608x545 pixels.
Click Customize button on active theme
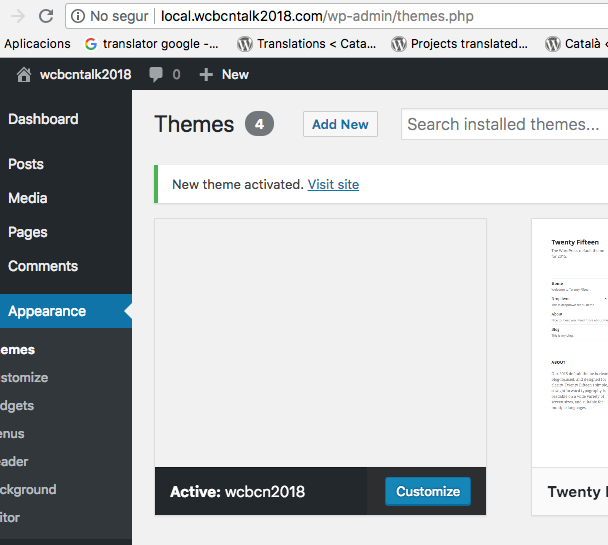click(428, 491)
